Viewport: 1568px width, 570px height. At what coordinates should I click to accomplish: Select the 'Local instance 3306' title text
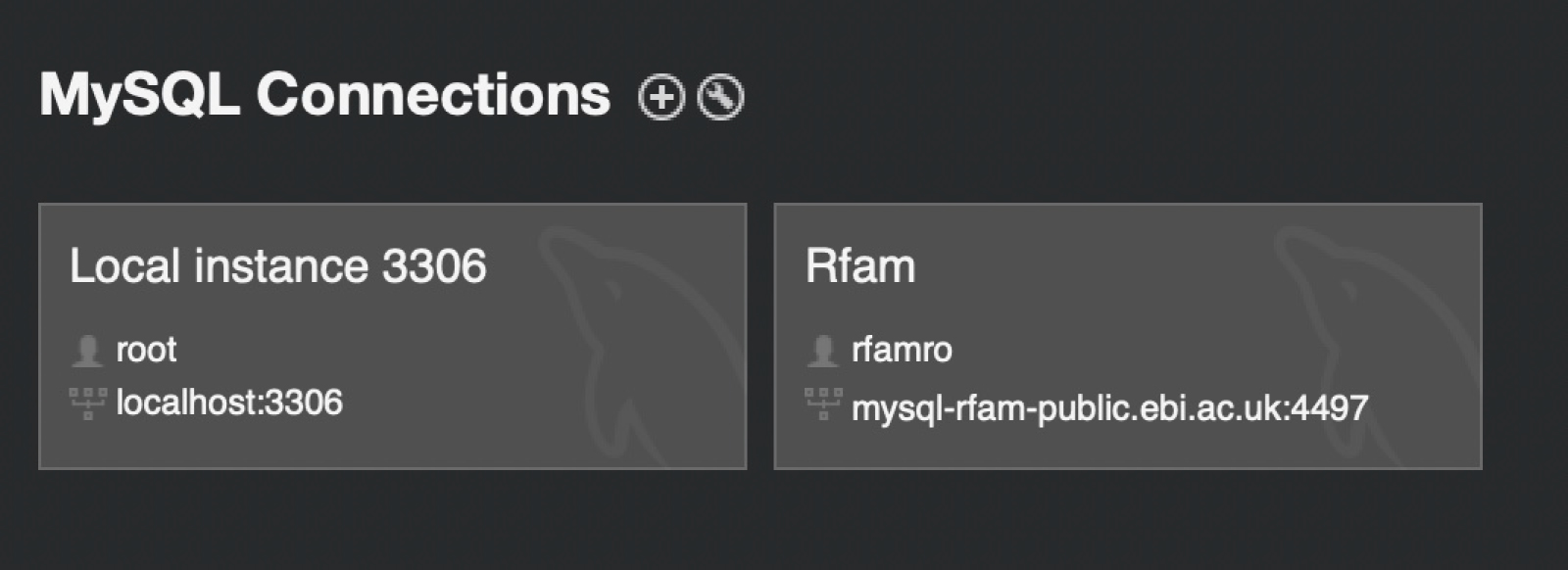[x=278, y=266]
